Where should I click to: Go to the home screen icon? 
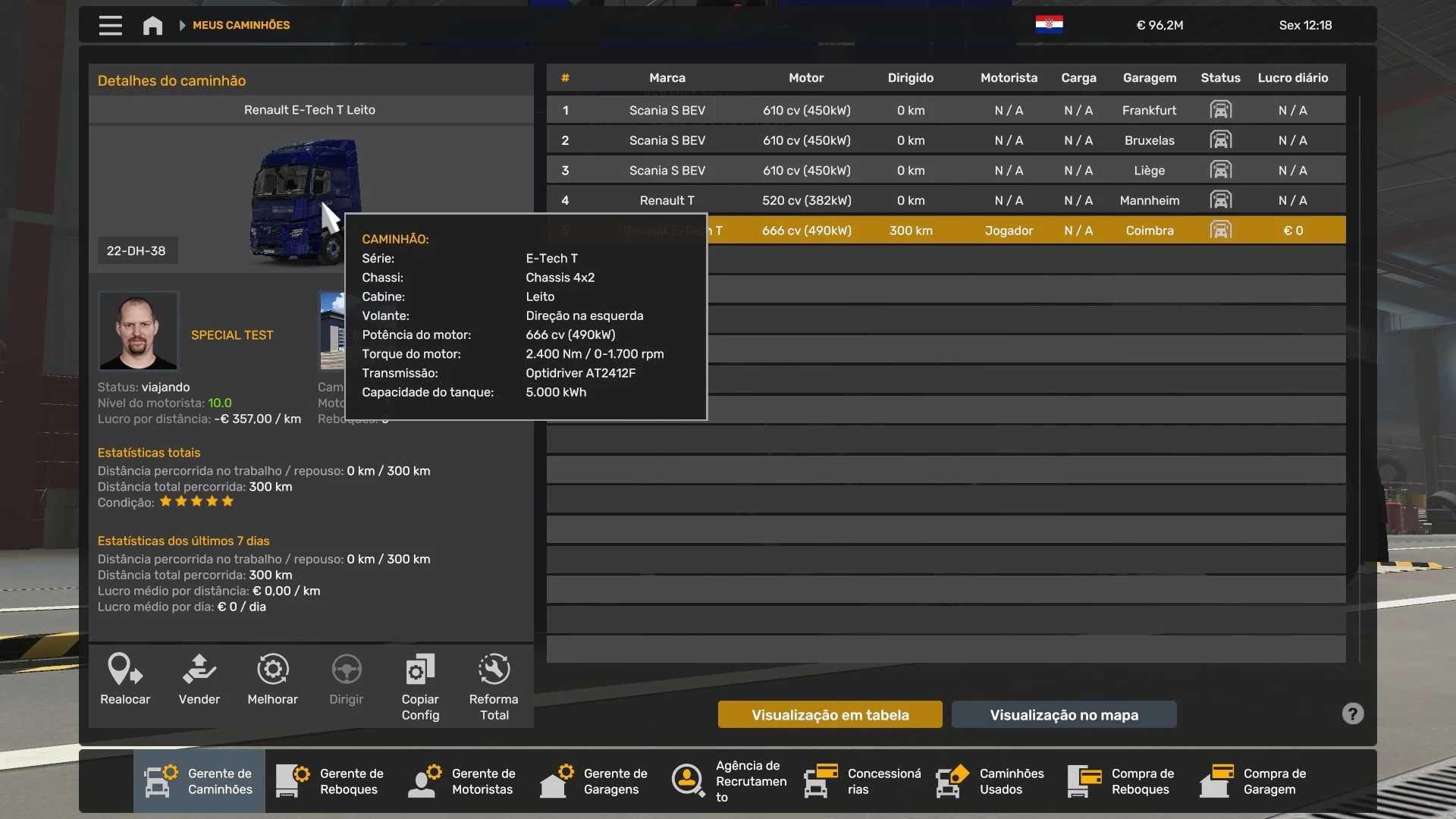tap(152, 25)
